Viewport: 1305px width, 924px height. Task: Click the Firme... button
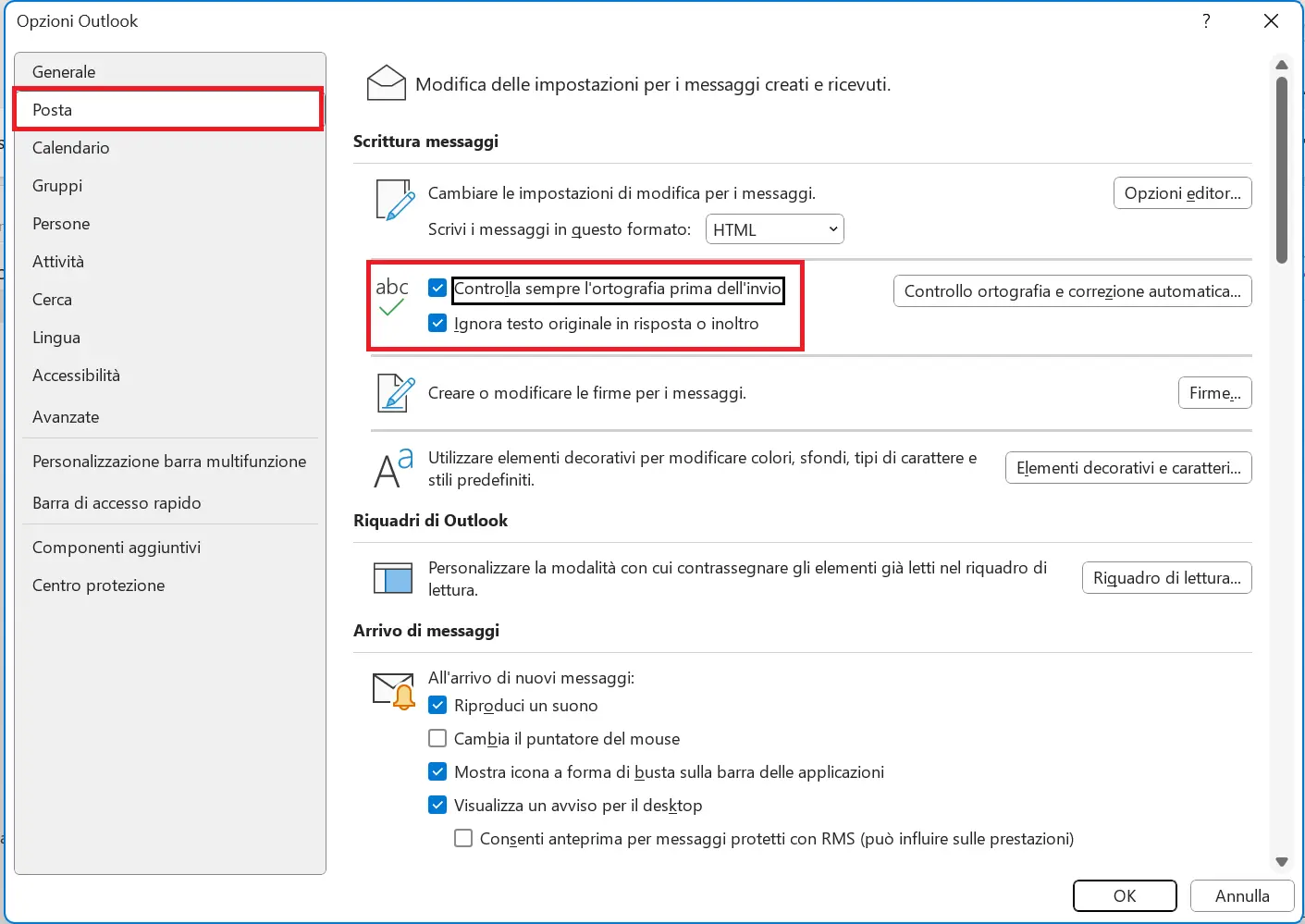click(x=1215, y=392)
